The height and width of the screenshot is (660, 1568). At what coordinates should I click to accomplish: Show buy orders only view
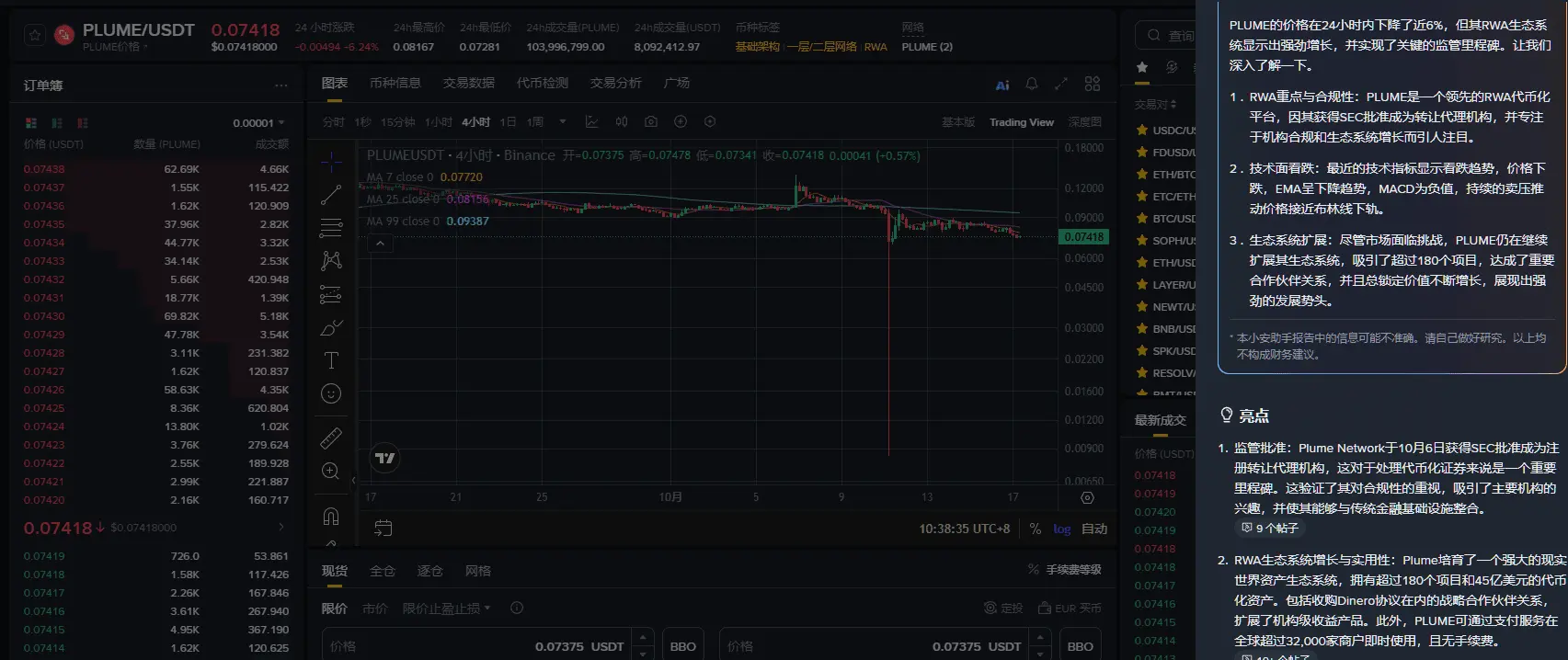click(57, 122)
